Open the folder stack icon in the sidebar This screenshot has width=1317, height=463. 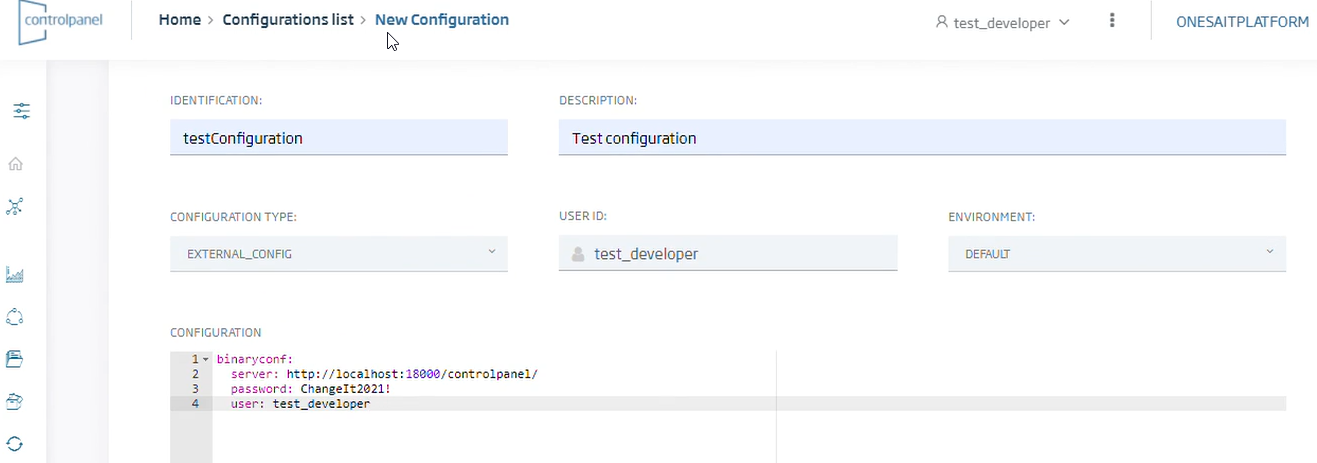(x=15, y=358)
